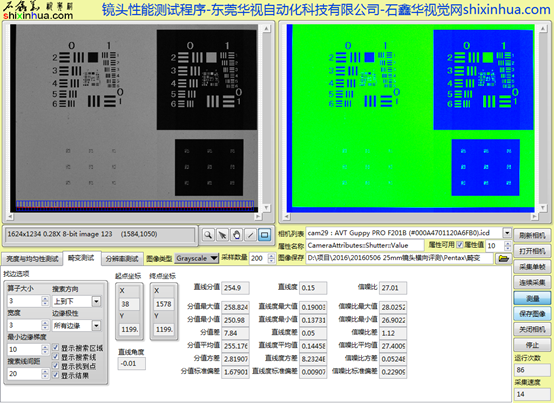Click the 测量 measure button
The width and height of the screenshot is (554, 403).
pos(532,298)
